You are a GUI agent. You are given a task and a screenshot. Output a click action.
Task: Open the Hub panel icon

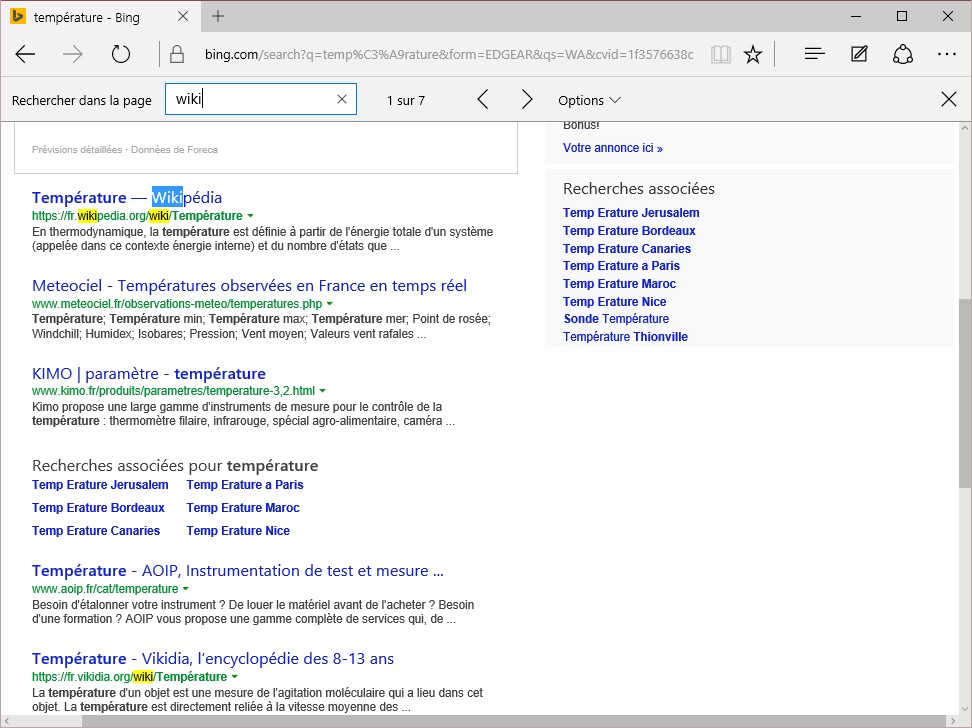(x=815, y=54)
